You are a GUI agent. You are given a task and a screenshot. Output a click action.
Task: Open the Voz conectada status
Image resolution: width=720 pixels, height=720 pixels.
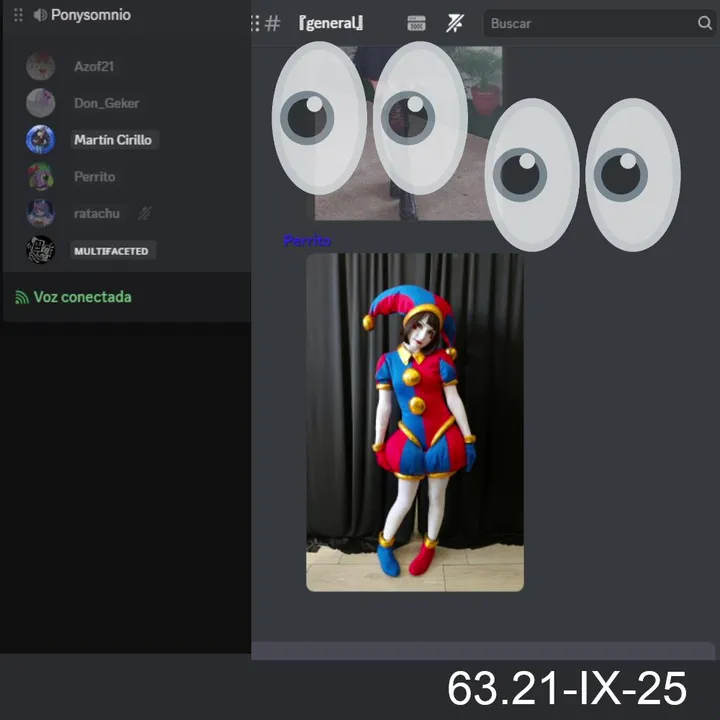pyautogui.click(x=83, y=297)
